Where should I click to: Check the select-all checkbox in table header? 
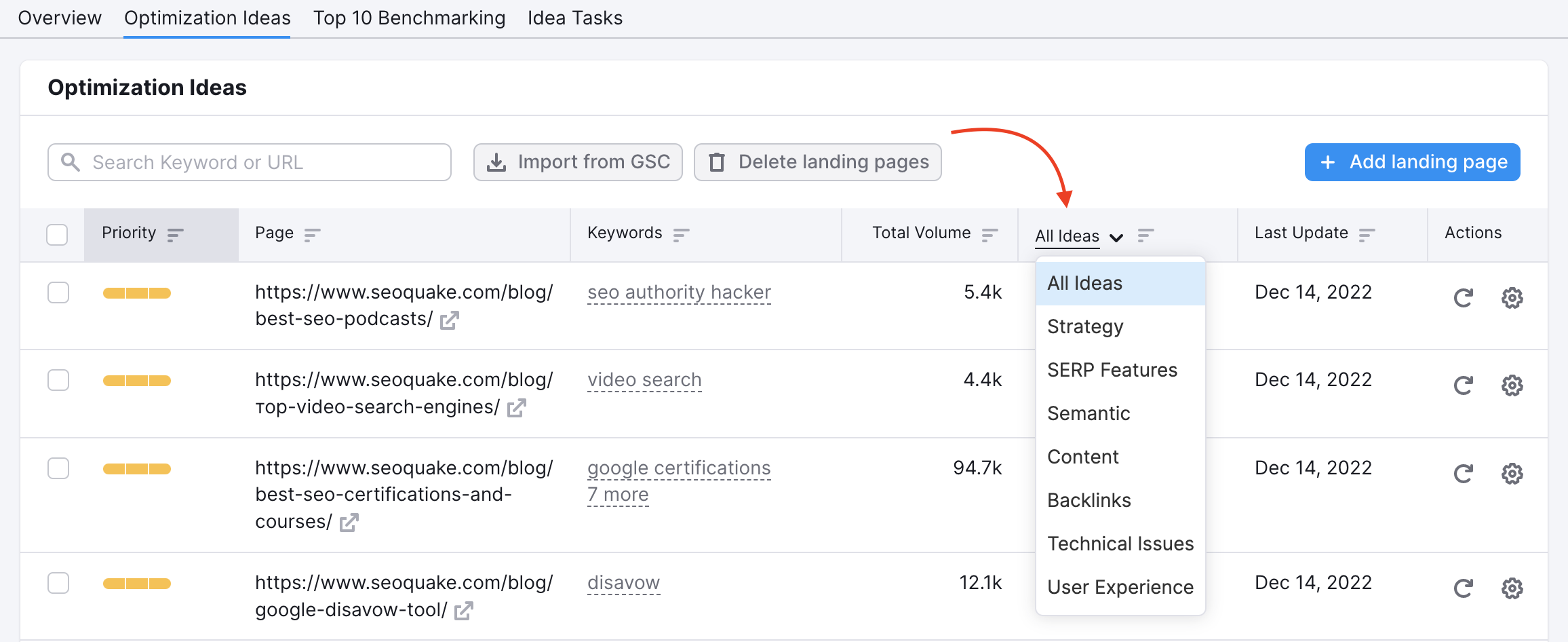[57, 235]
